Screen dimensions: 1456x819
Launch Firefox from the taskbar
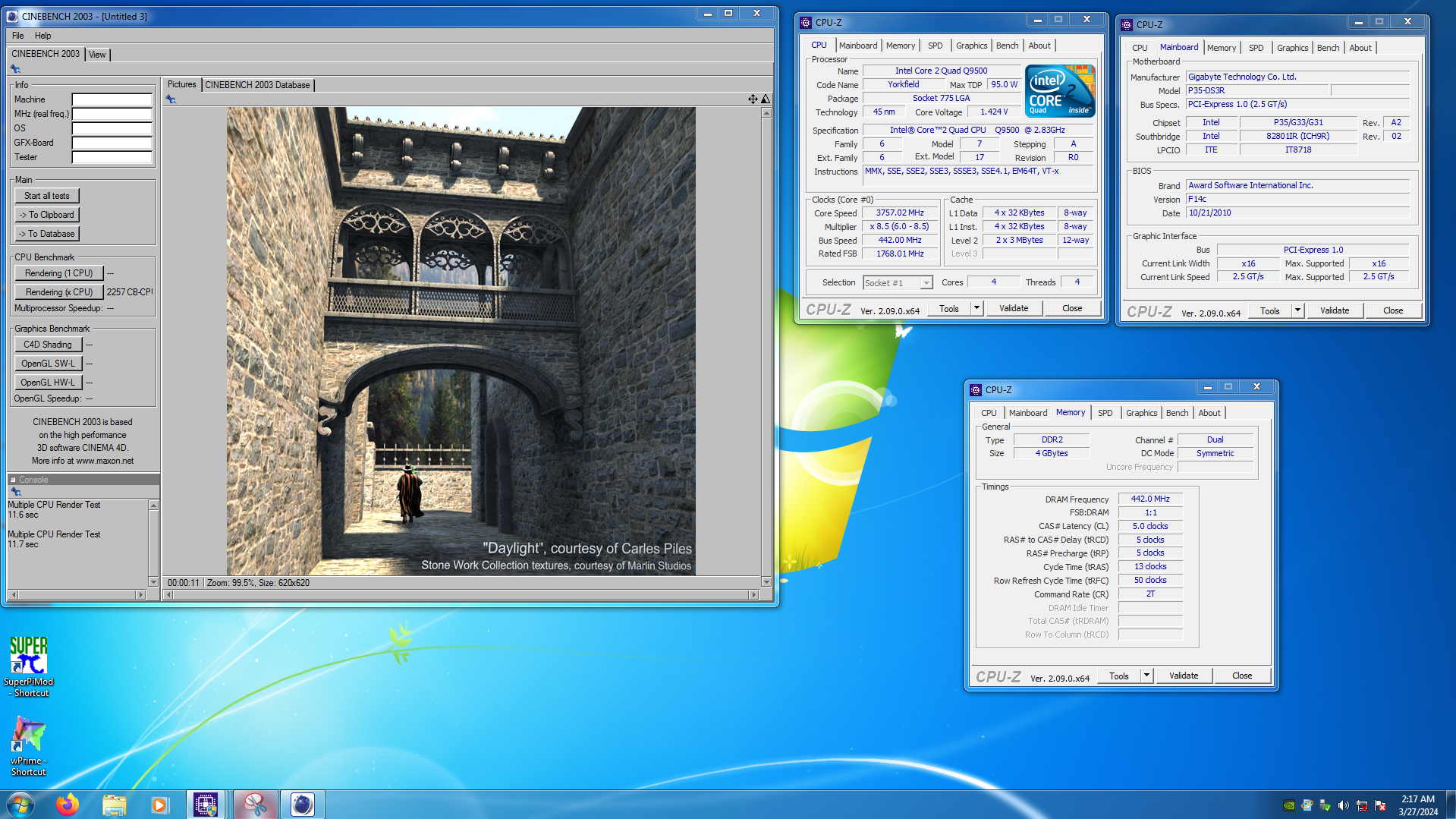coord(68,804)
